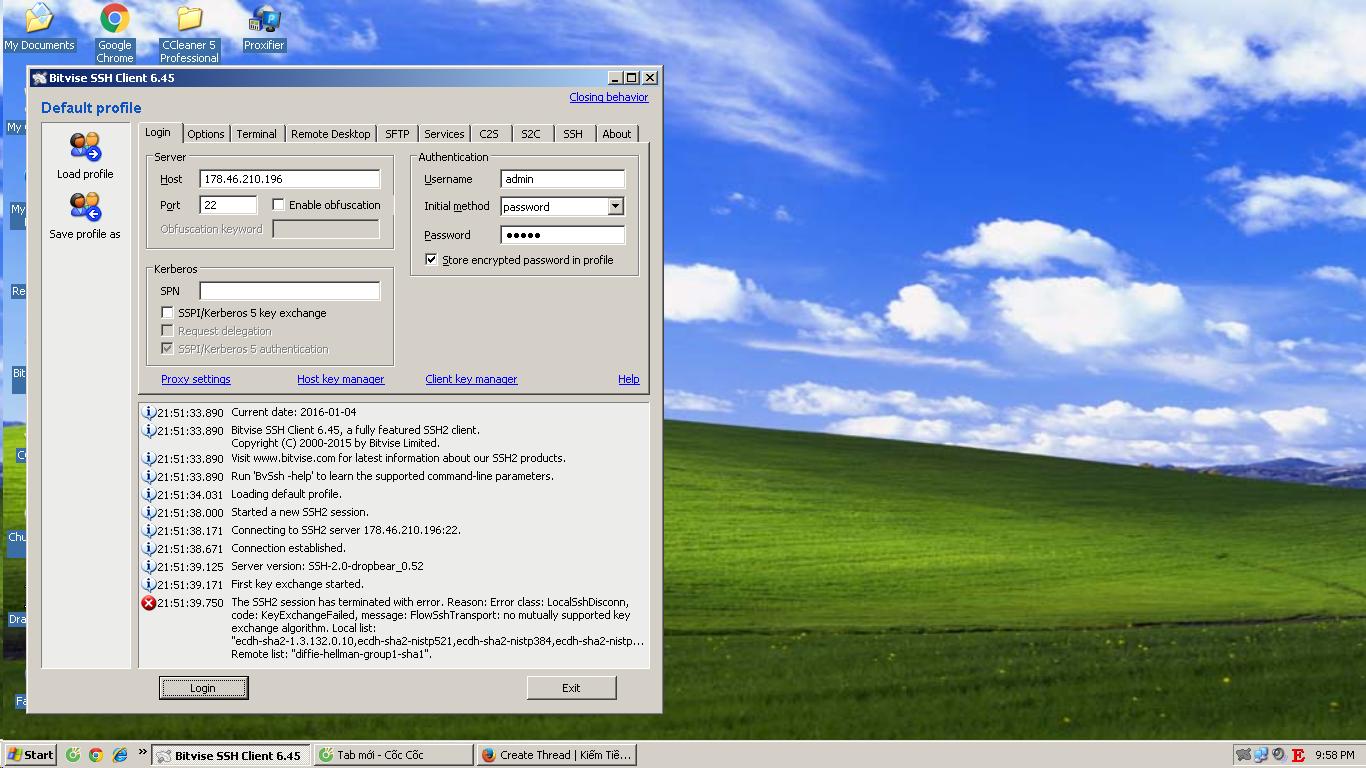Click the Bitvise tray icon in system tray
The height and width of the screenshot is (768, 1366).
1243,755
